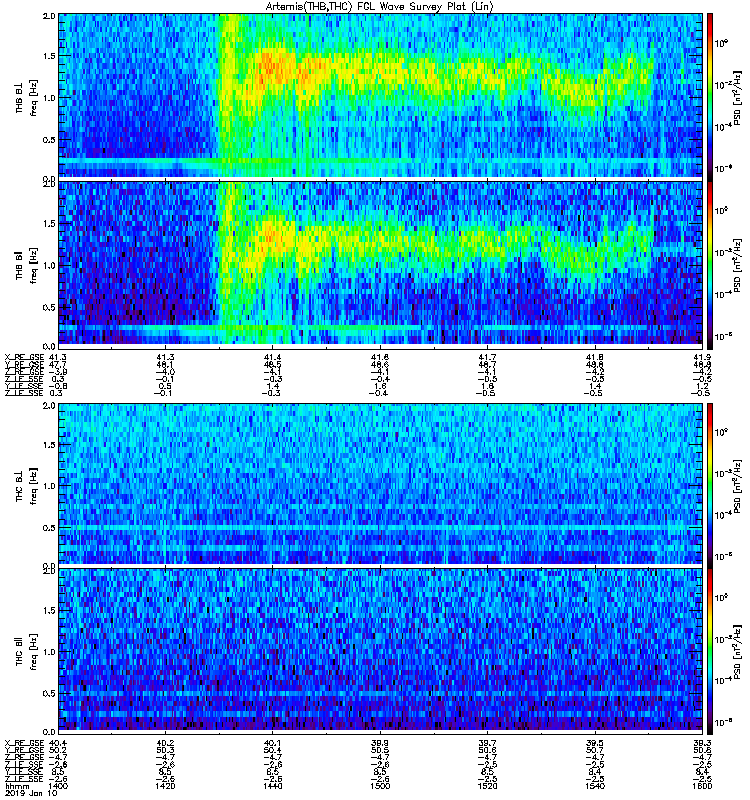Screen dimensions: 750x800
Task: Click the "THB B∥ freq [Hz]" axis label
Action: (26, 264)
